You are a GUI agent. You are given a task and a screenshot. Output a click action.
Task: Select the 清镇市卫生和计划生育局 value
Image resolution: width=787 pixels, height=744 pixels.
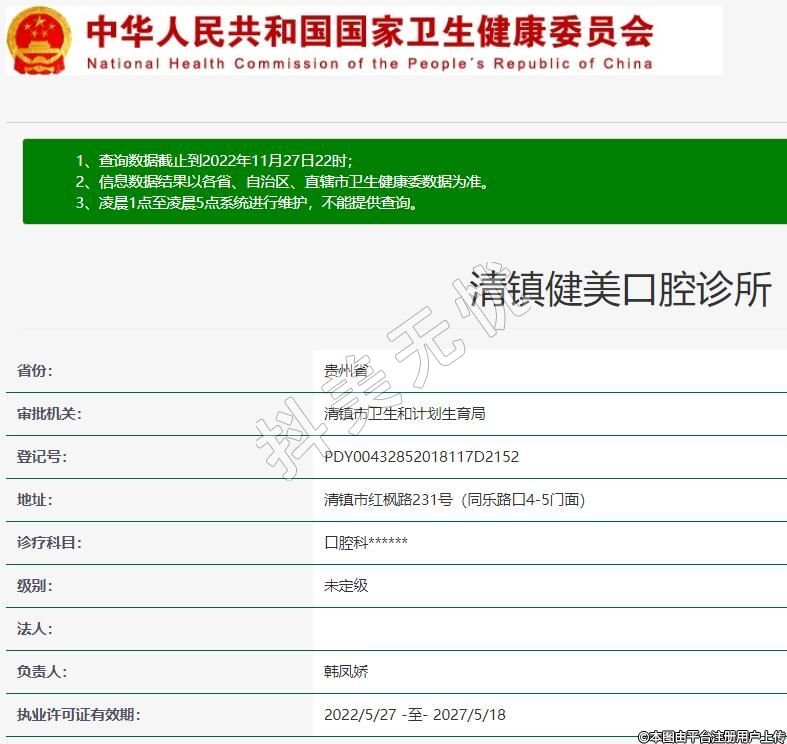[x=404, y=414]
